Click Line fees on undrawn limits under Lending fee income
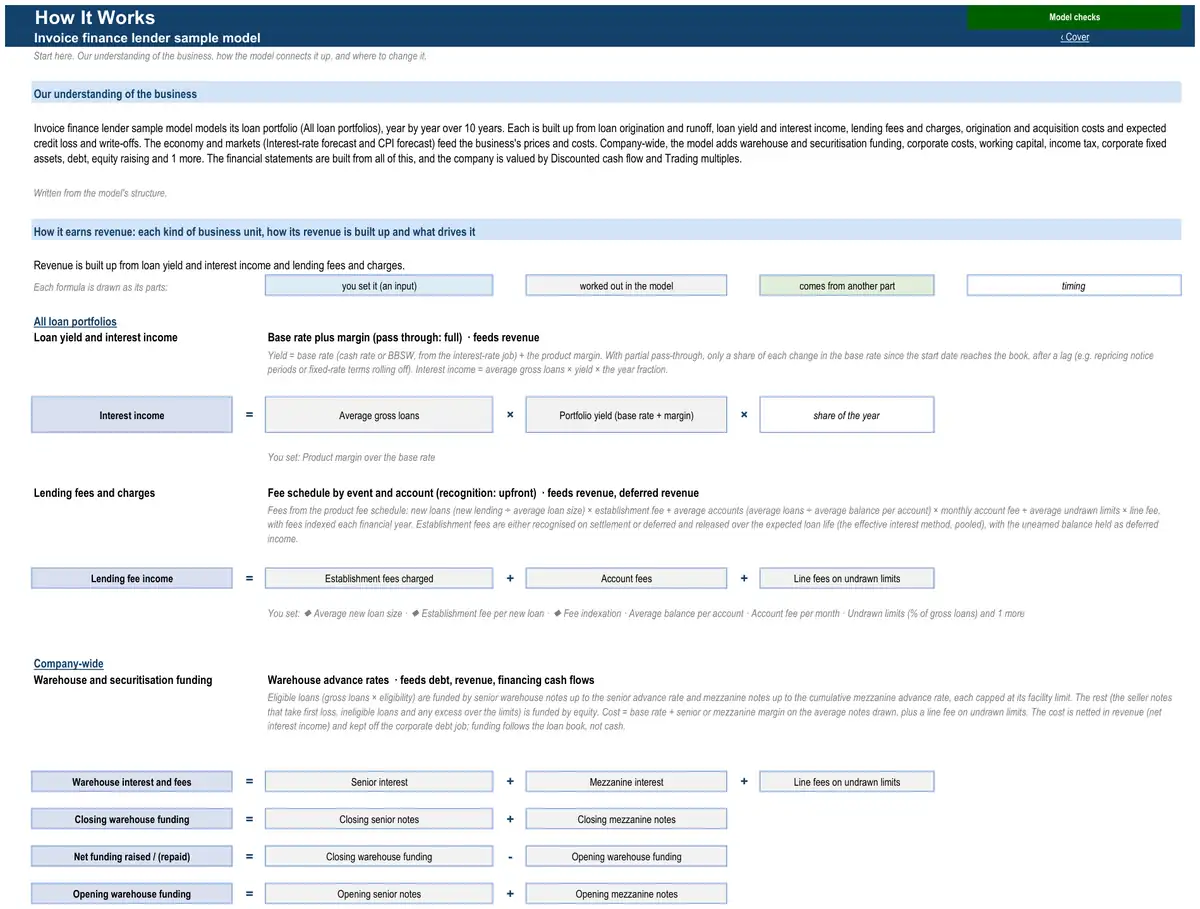1200x909 pixels. [x=847, y=578]
